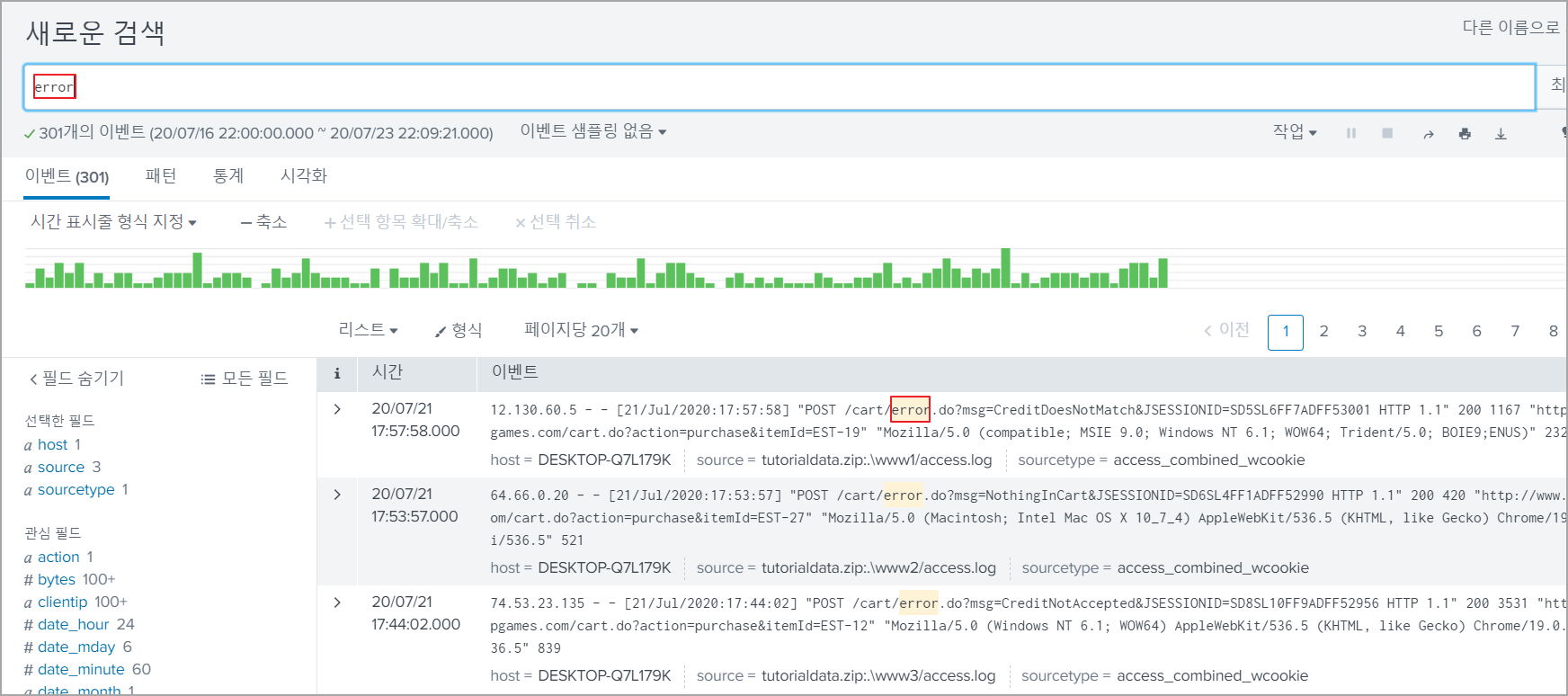Export results with the download icon
This screenshot has width=1568, height=696.
point(1501,134)
